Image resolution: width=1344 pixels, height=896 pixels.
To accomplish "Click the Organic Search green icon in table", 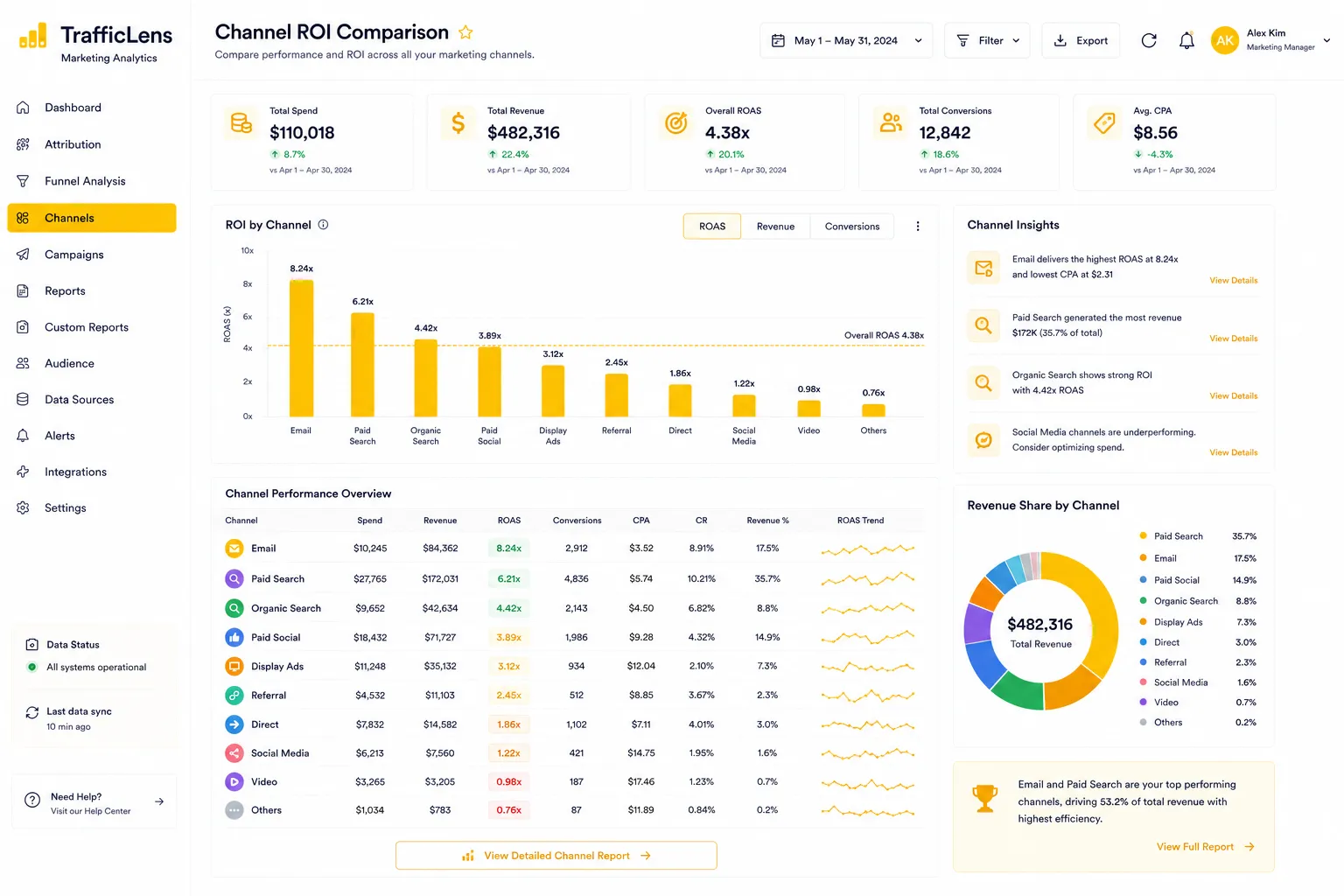I will click(234, 608).
